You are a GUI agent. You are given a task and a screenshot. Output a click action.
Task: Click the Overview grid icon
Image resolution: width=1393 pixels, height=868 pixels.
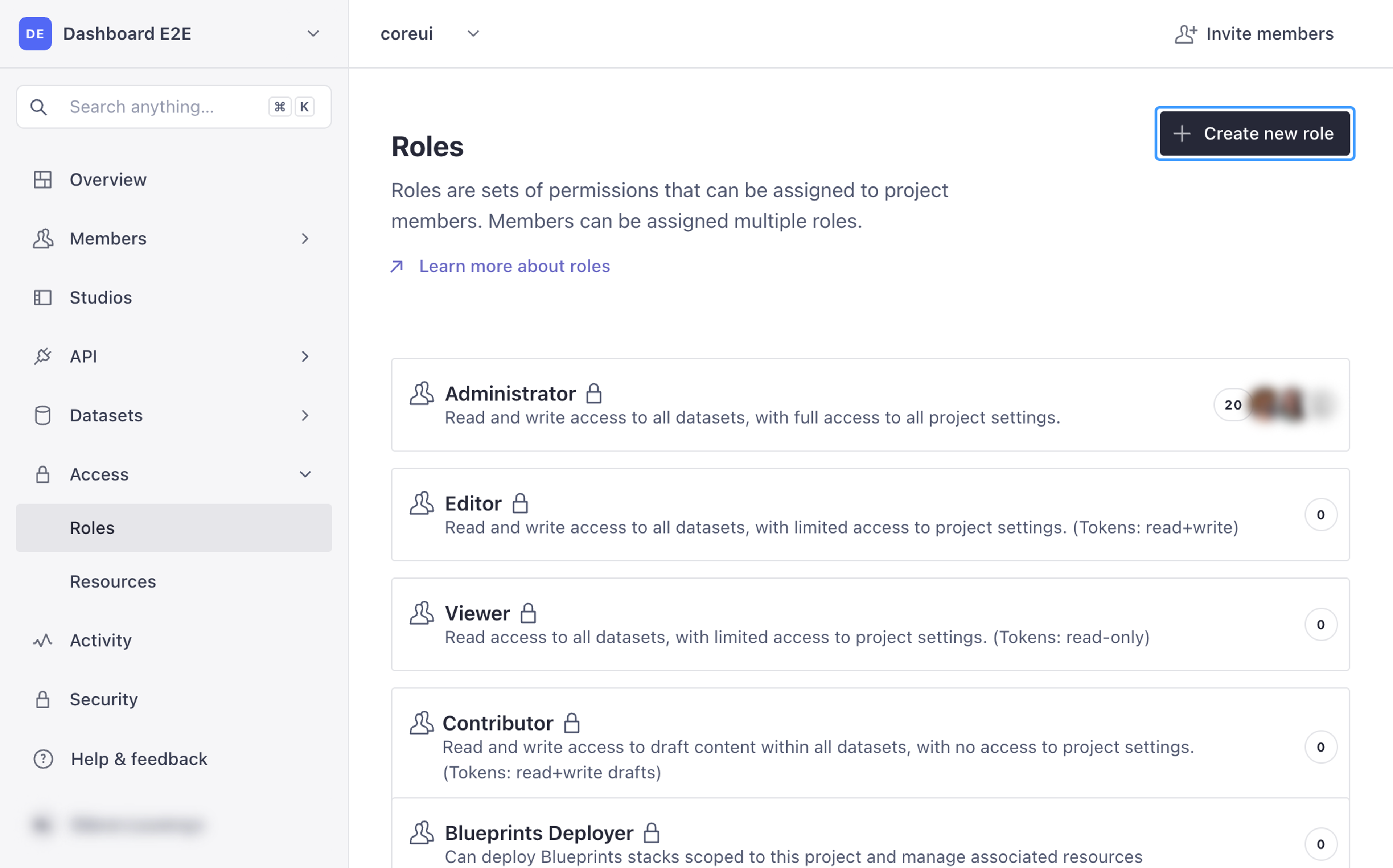point(42,180)
